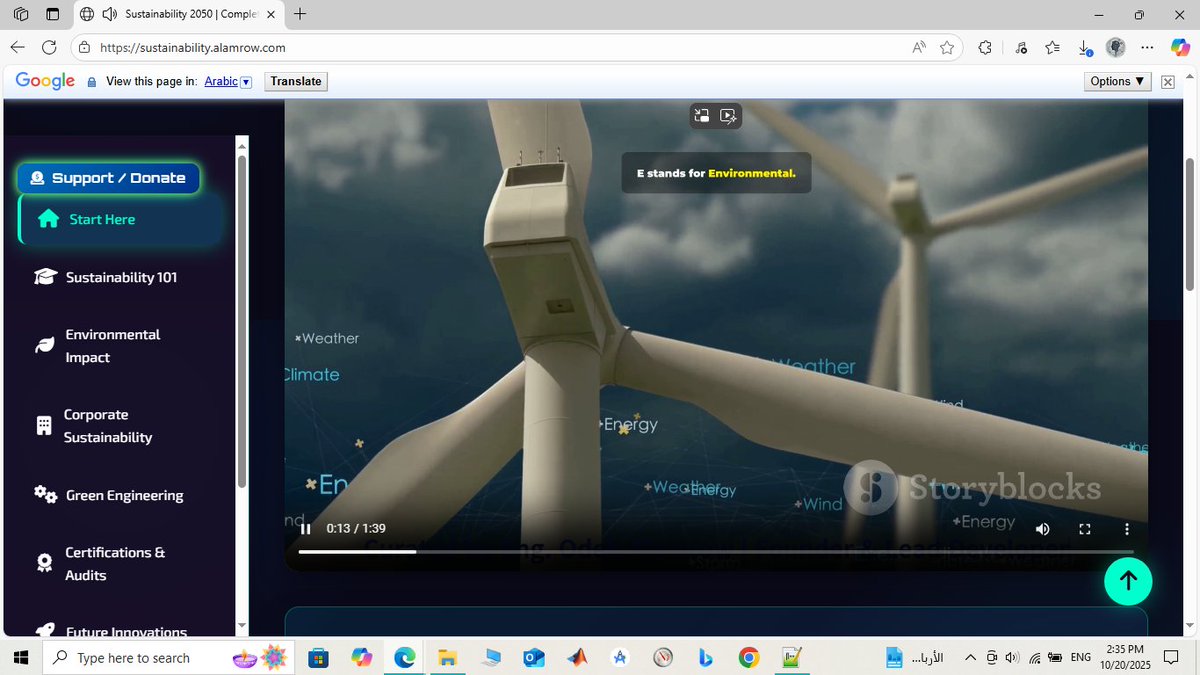Open the taskbar clock and date
Image resolution: width=1200 pixels, height=675 pixels.
pyautogui.click(x=1126, y=657)
